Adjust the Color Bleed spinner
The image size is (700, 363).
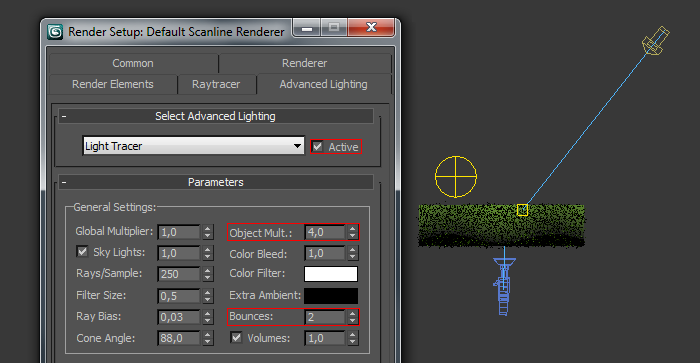(353, 253)
